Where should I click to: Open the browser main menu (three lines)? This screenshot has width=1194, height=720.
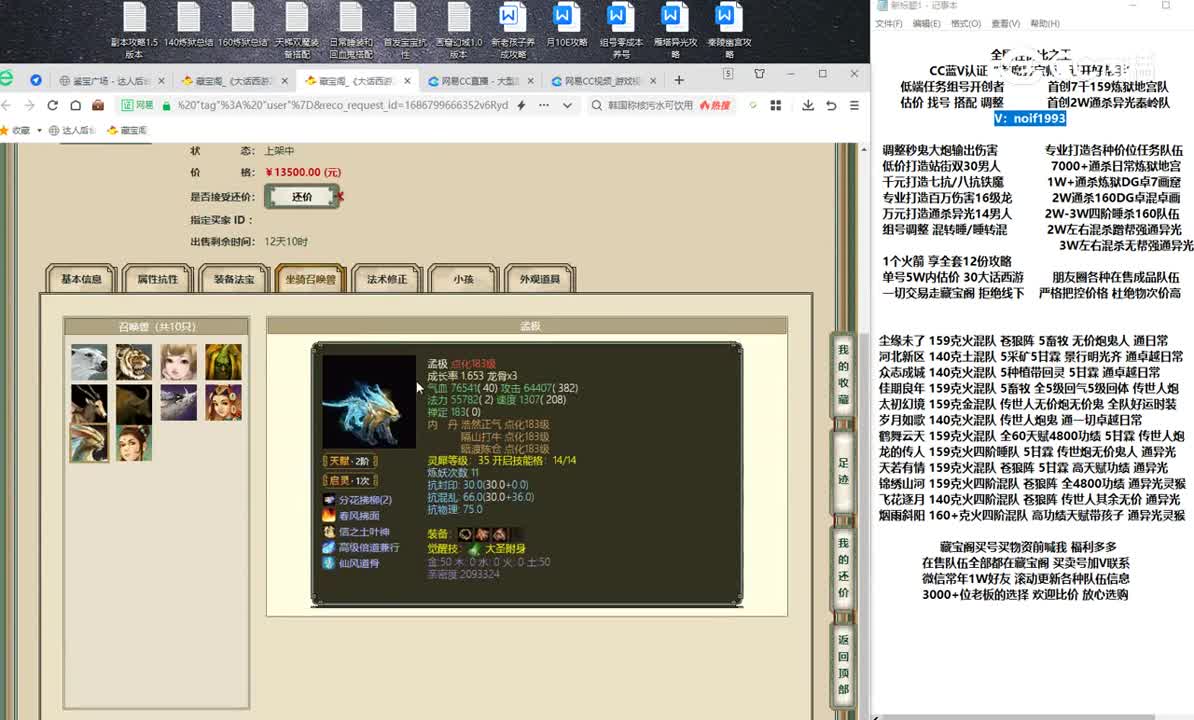(854, 105)
